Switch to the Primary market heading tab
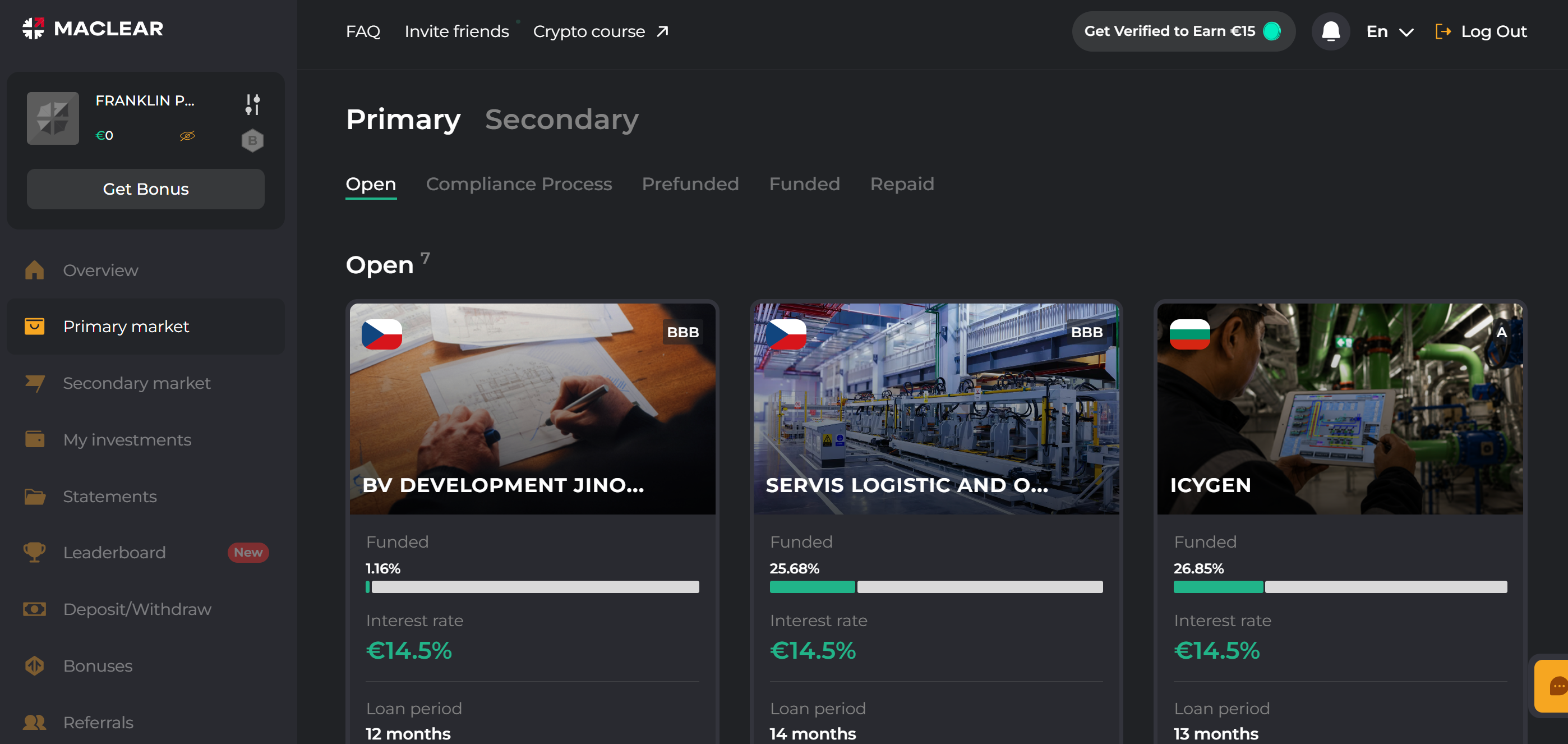1568x744 pixels. (x=403, y=120)
